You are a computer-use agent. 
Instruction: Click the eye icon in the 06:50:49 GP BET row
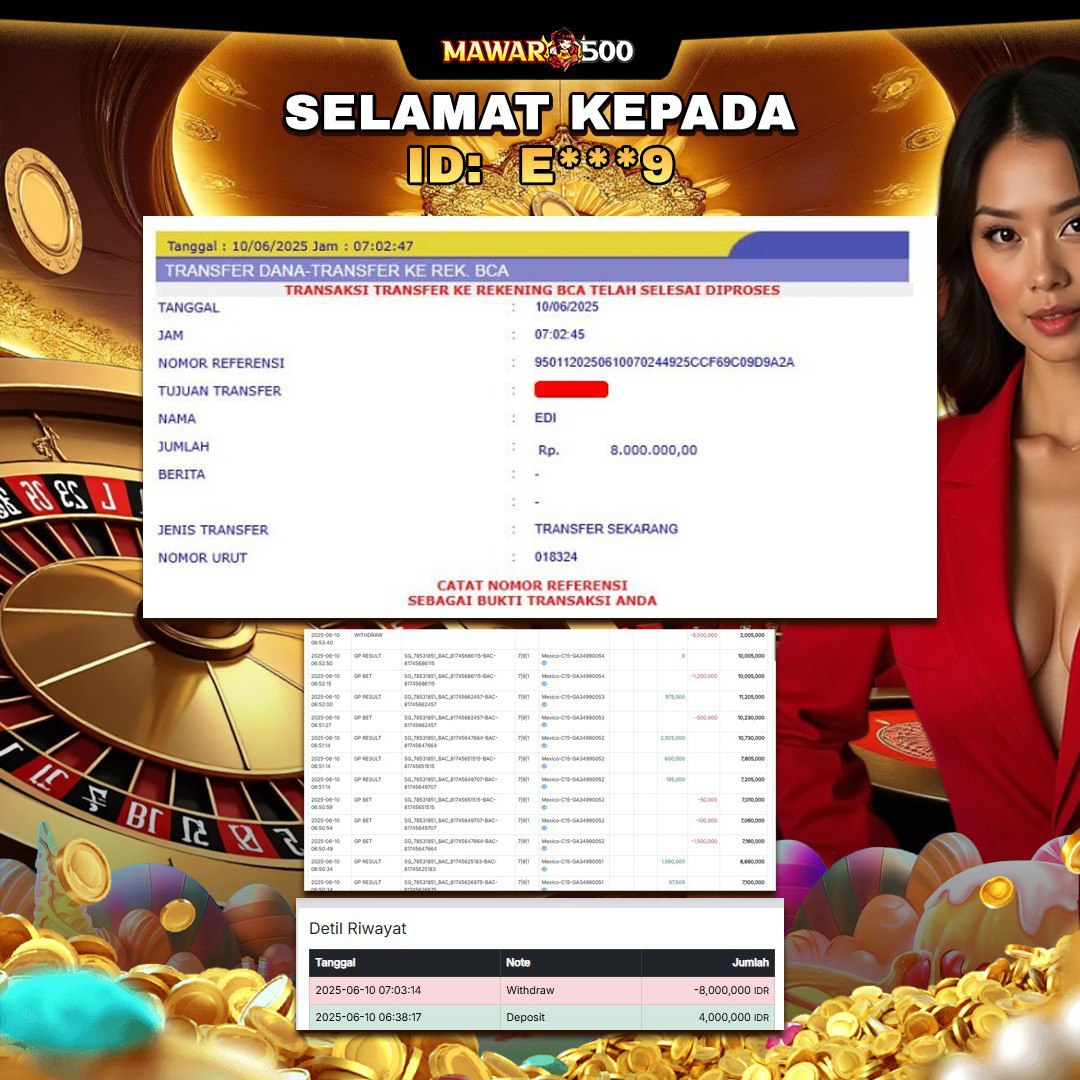click(544, 849)
